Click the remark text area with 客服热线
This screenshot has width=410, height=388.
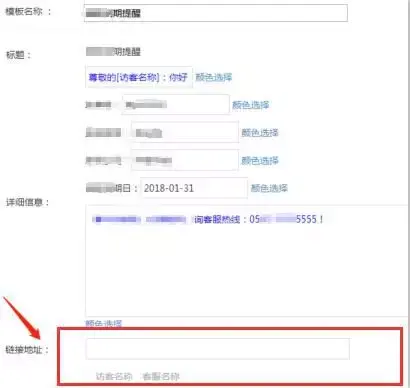pos(247,261)
